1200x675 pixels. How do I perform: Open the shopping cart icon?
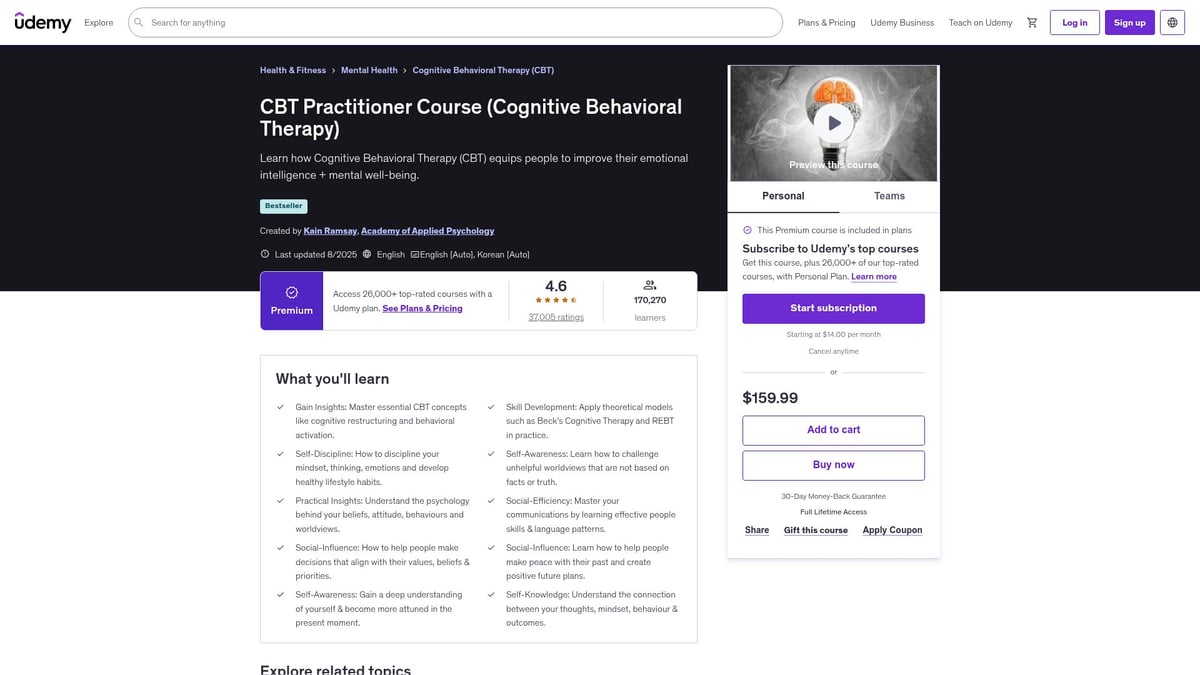pyautogui.click(x=1031, y=21)
